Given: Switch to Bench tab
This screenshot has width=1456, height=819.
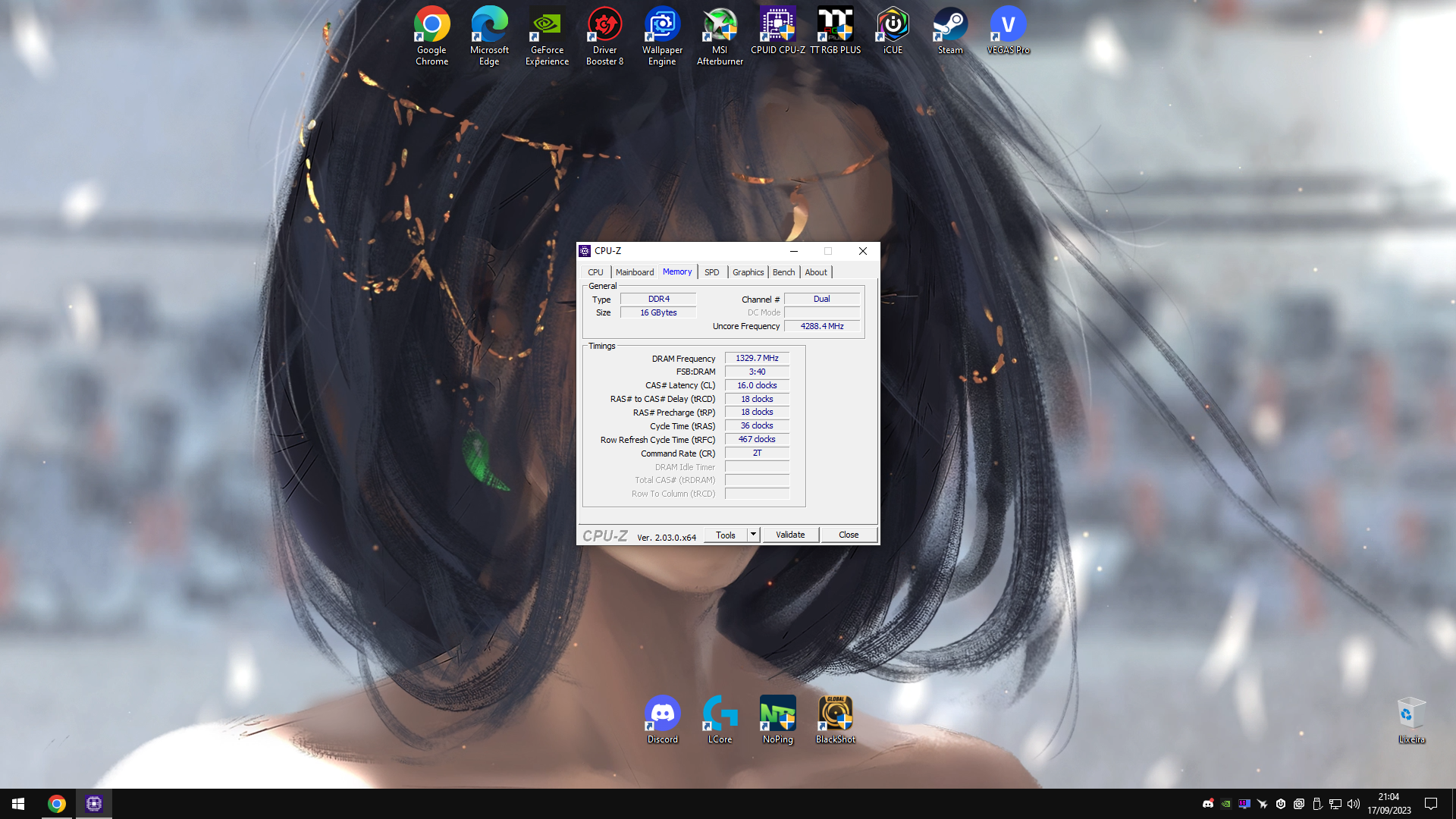Looking at the screenshot, I should [x=783, y=272].
